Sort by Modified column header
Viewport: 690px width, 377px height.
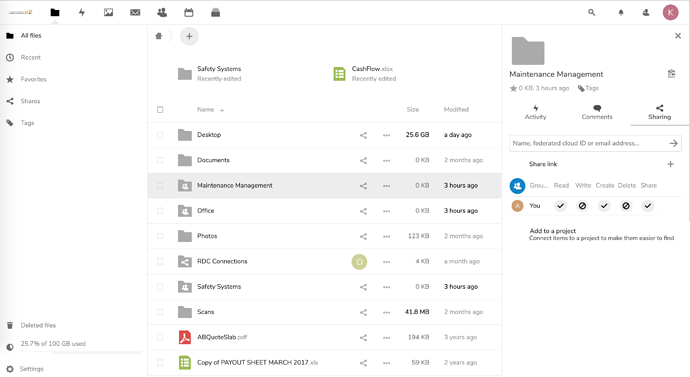pyautogui.click(x=456, y=110)
